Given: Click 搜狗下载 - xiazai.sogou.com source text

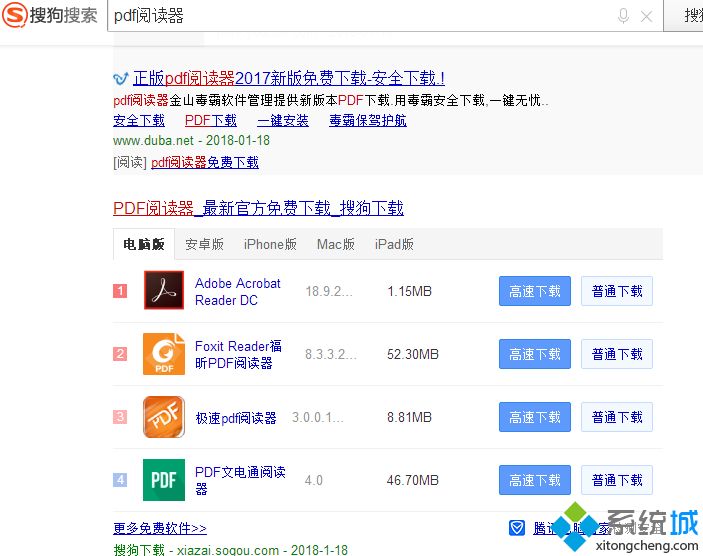Looking at the screenshot, I should point(230,550).
